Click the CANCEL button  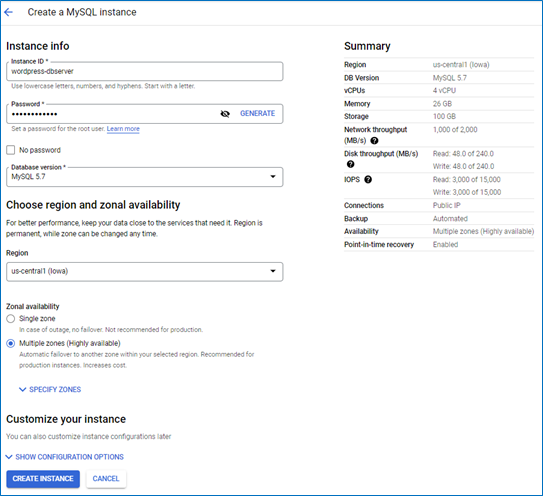pos(106,479)
